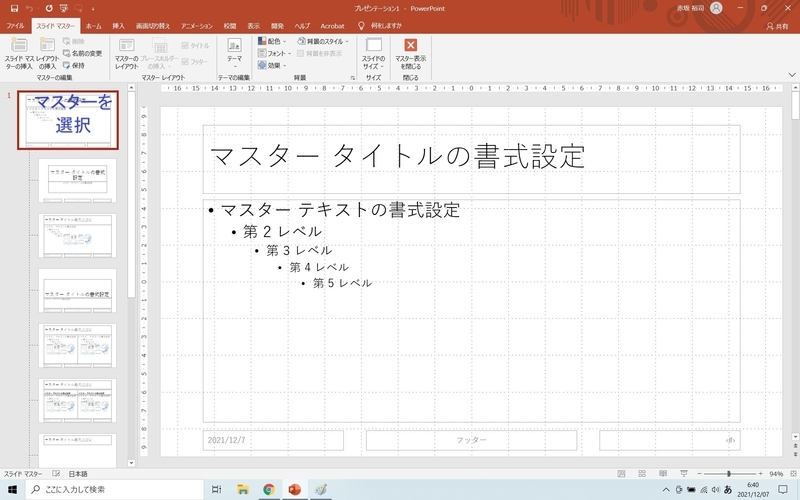This screenshot has height=500, width=800.
Task: Click the 共有 share button
Action: 777,27
